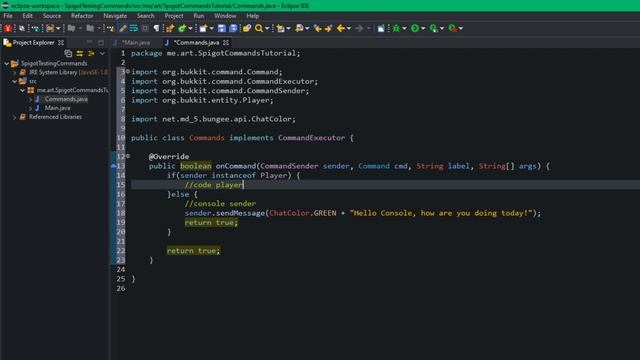
Task: Click the Open Type icon in toolbar
Action: point(247,28)
